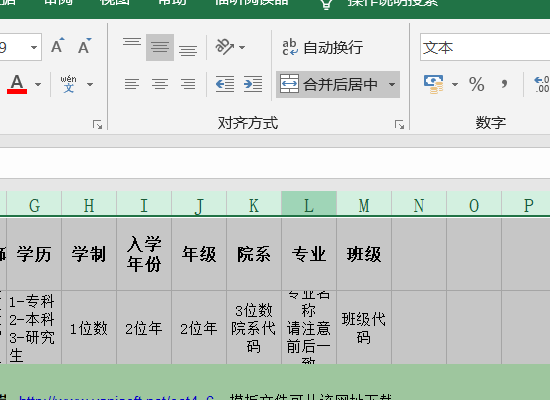
Task: Click into the formula bar field
Action: [275, 163]
